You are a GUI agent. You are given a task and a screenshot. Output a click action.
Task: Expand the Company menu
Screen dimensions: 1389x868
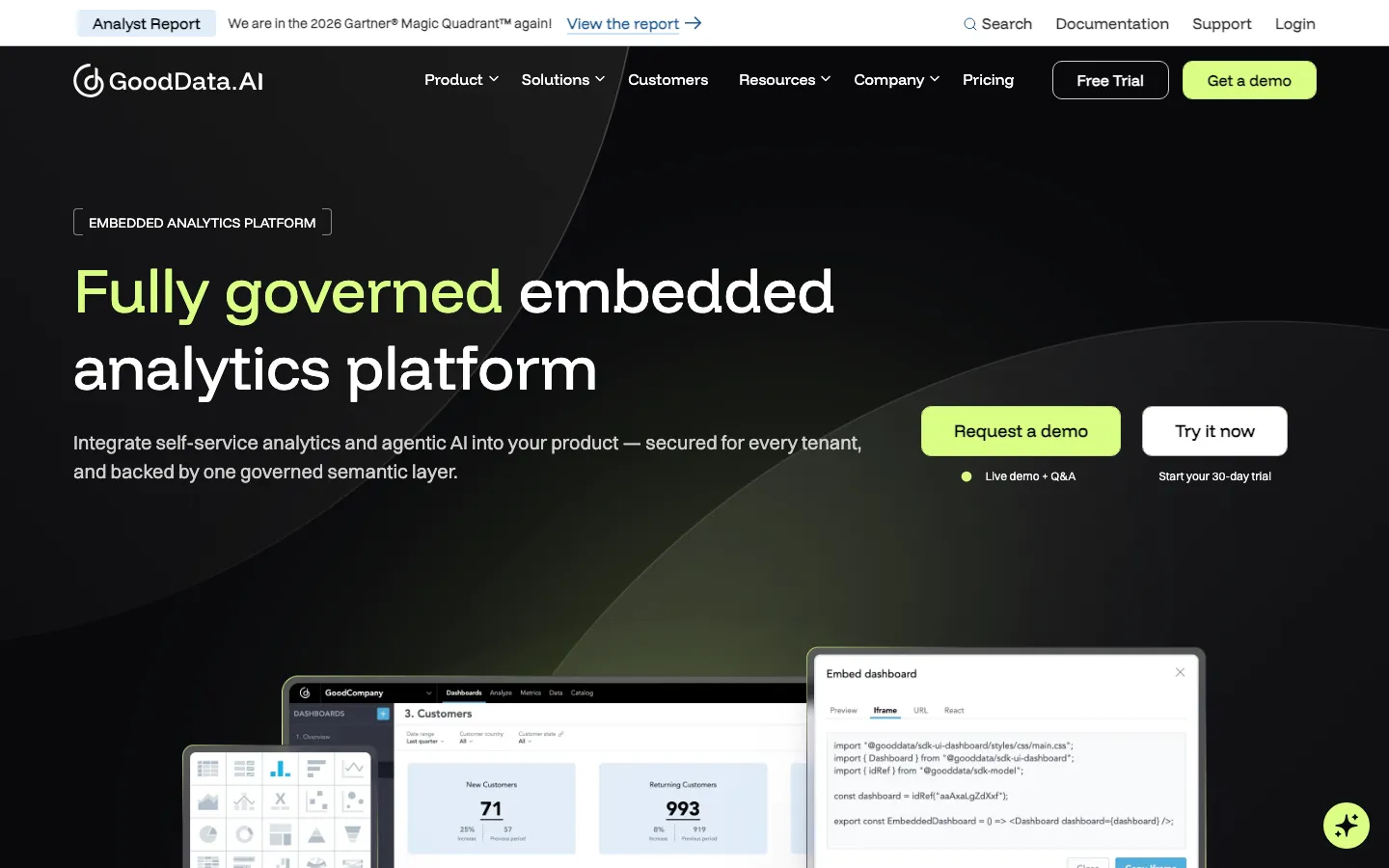coord(896,80)
